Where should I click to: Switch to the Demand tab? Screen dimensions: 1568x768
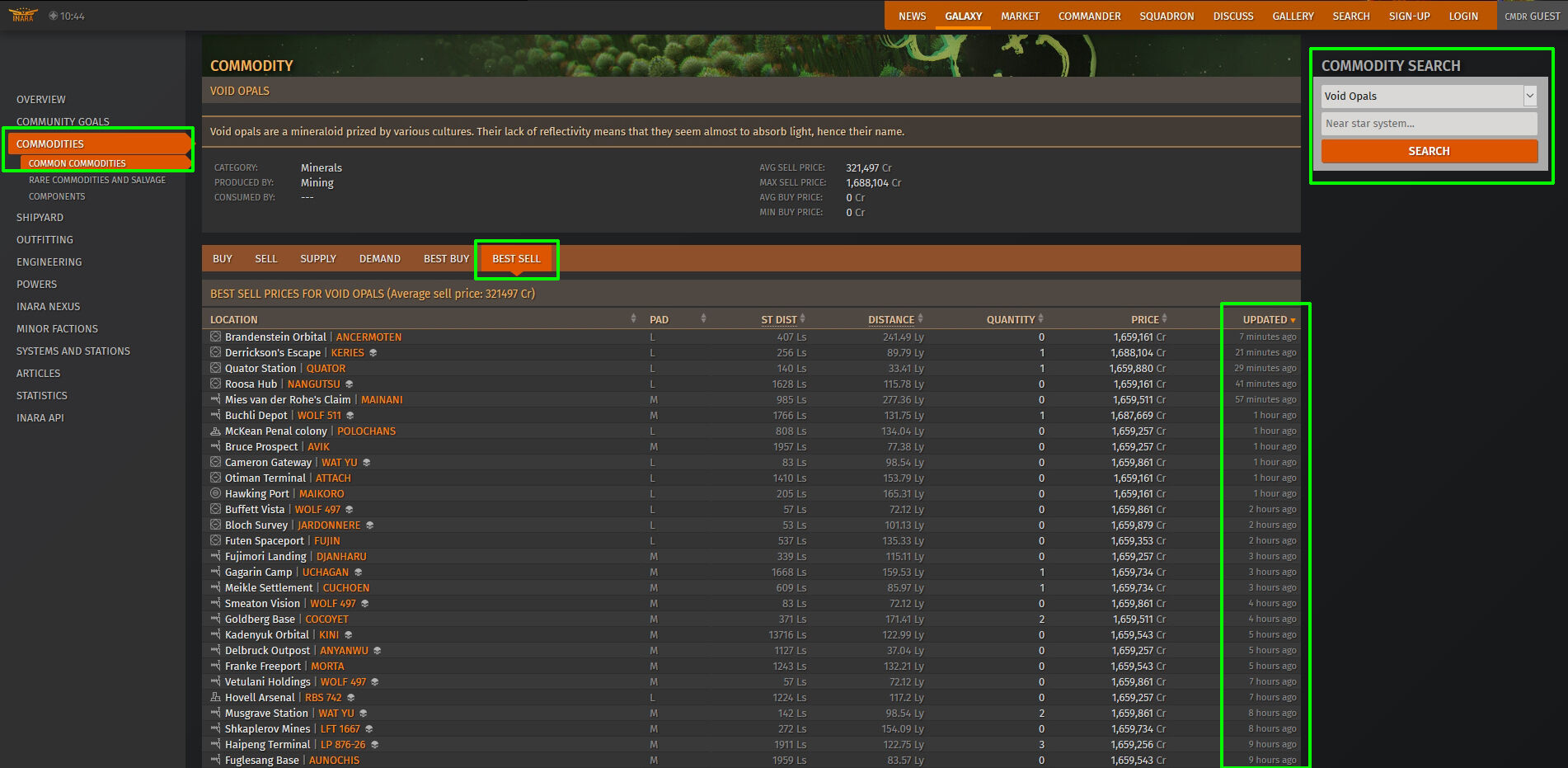pyautogui.click(x=380, y=258)
